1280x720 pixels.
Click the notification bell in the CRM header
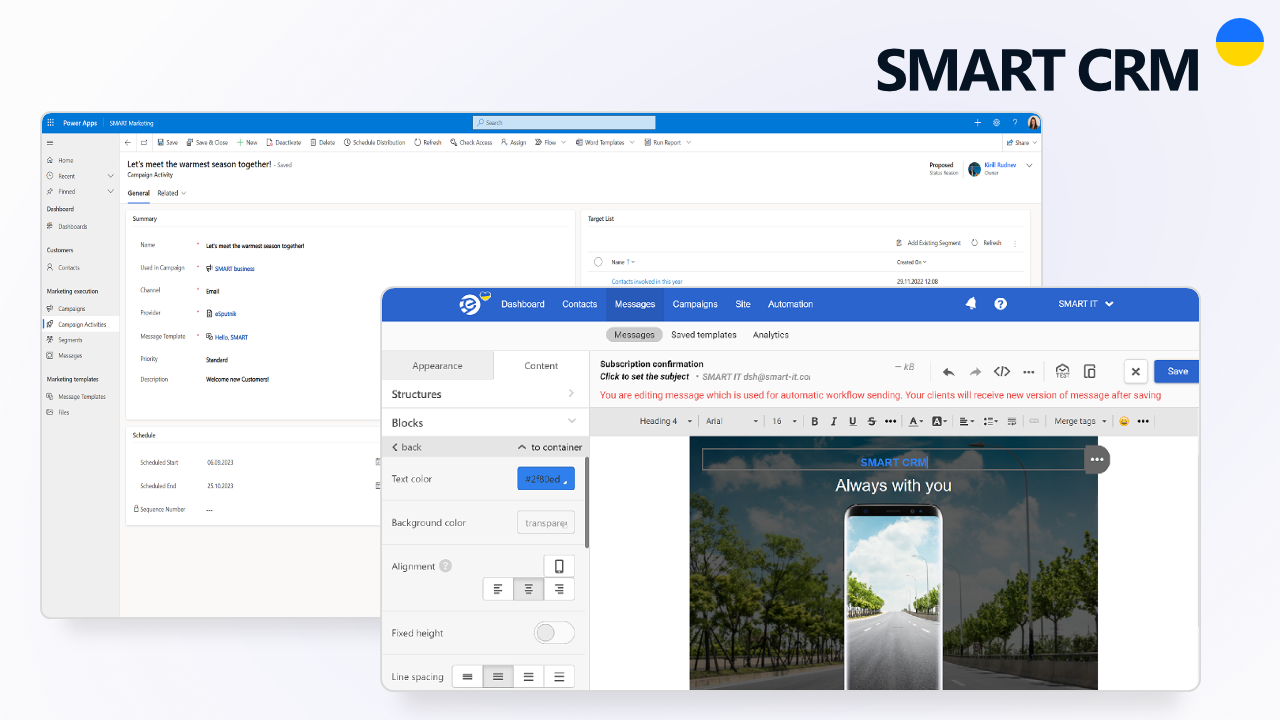click(x=970, y=304)
